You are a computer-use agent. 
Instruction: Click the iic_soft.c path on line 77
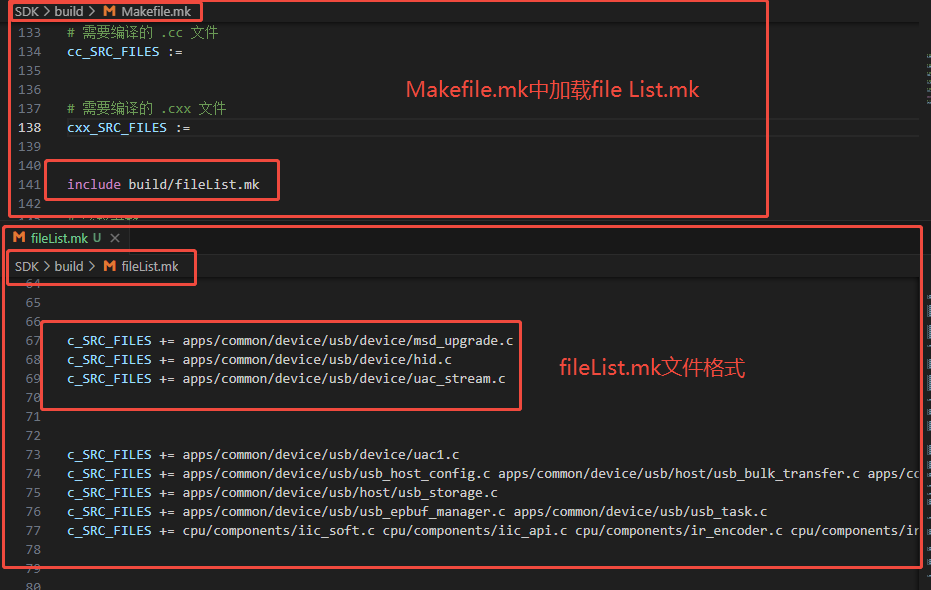click(x=278, y=531)
